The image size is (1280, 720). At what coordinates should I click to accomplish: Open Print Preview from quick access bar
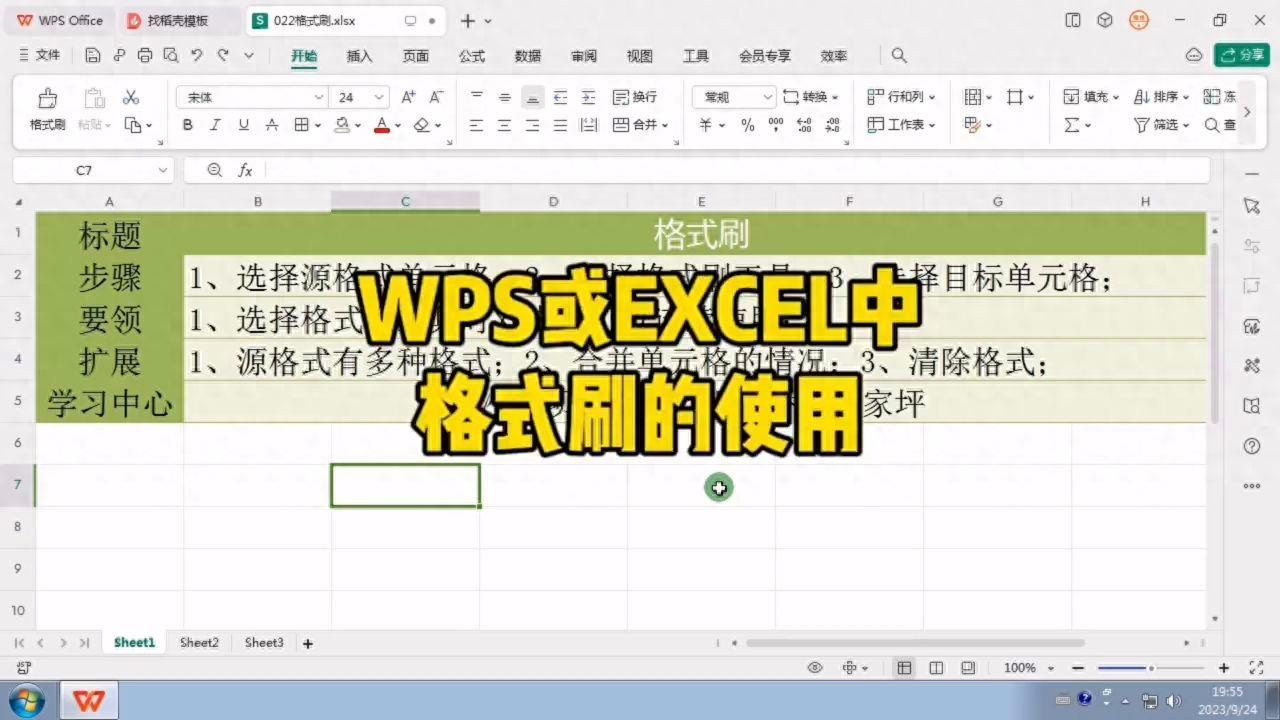(x=170, y=56)
